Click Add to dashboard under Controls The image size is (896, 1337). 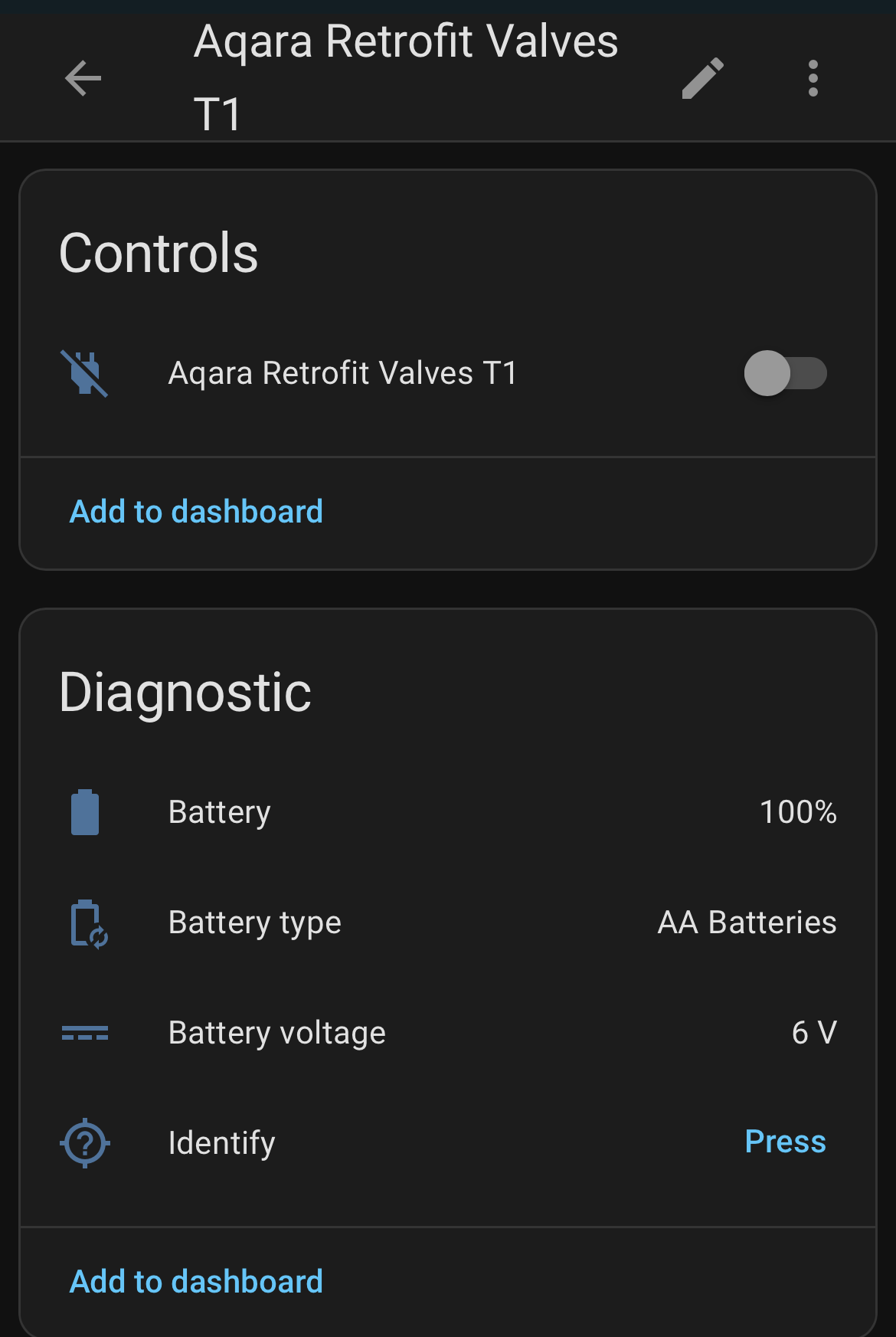196,512
